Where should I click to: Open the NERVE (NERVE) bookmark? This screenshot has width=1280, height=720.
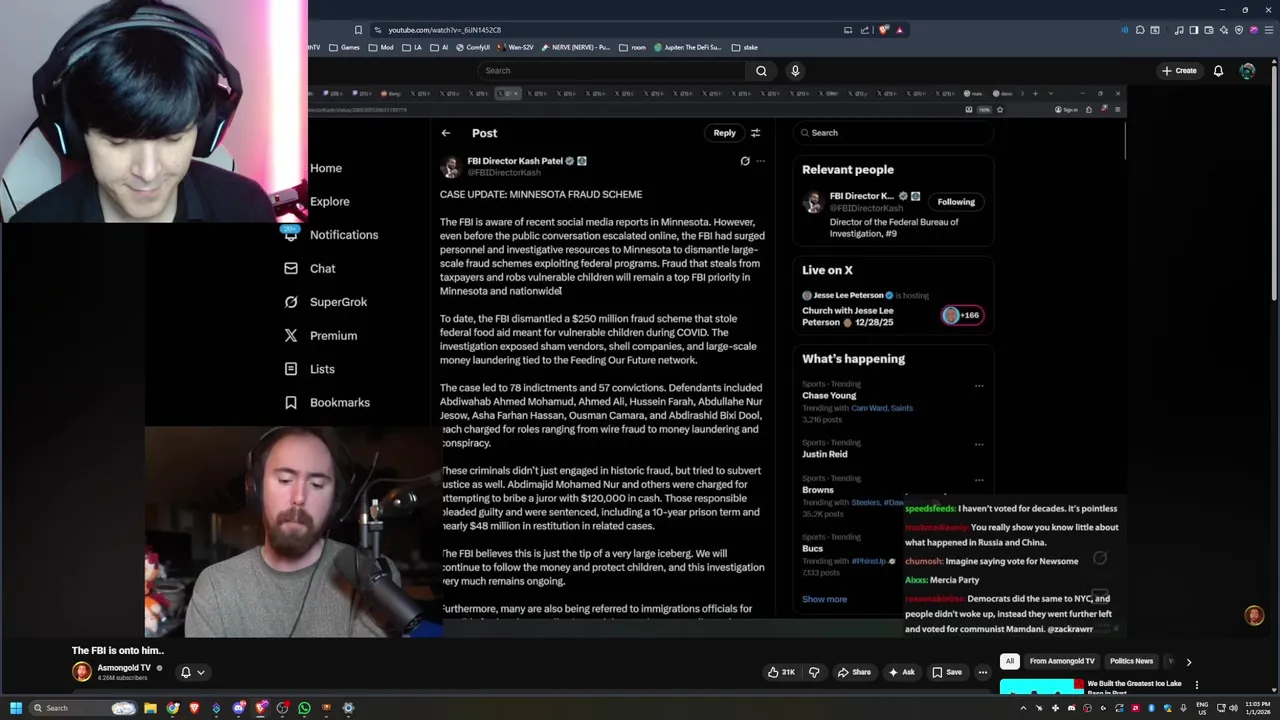576,47
